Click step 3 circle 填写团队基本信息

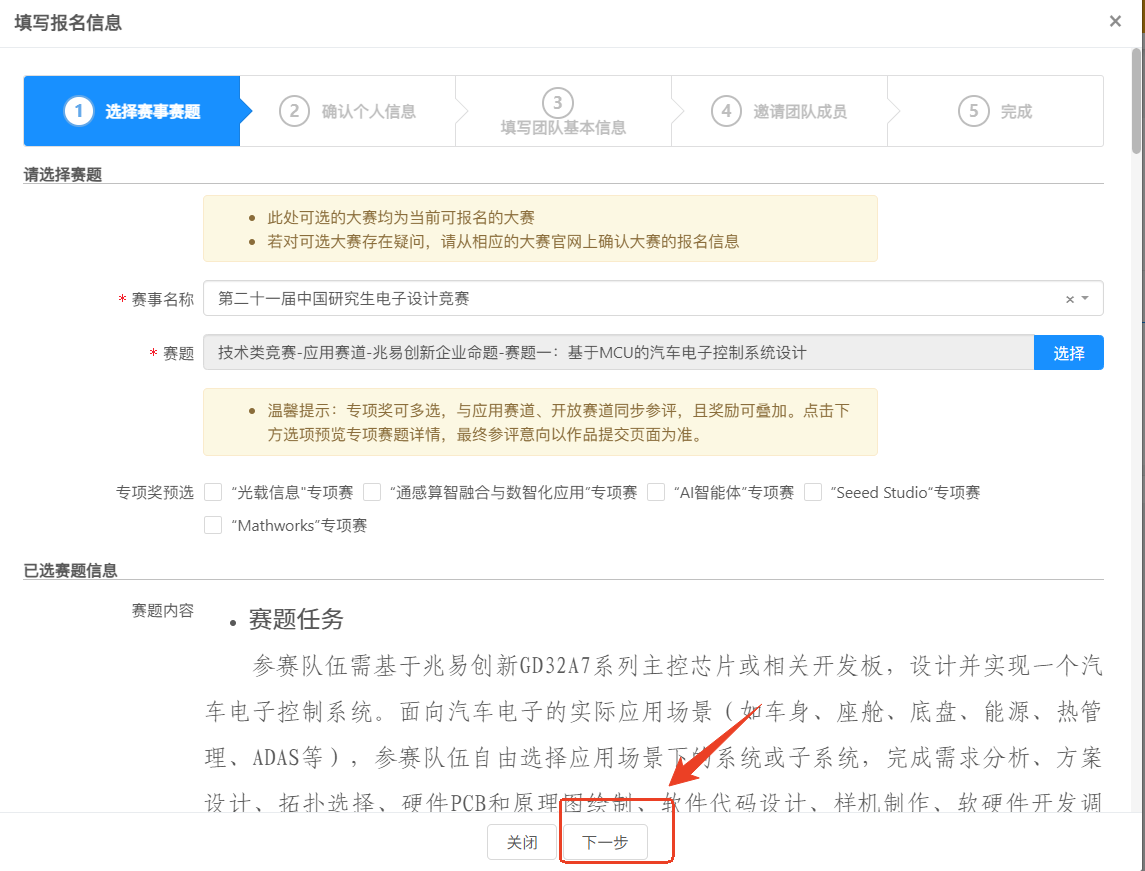pyautogui.click(x=557, y=102)
